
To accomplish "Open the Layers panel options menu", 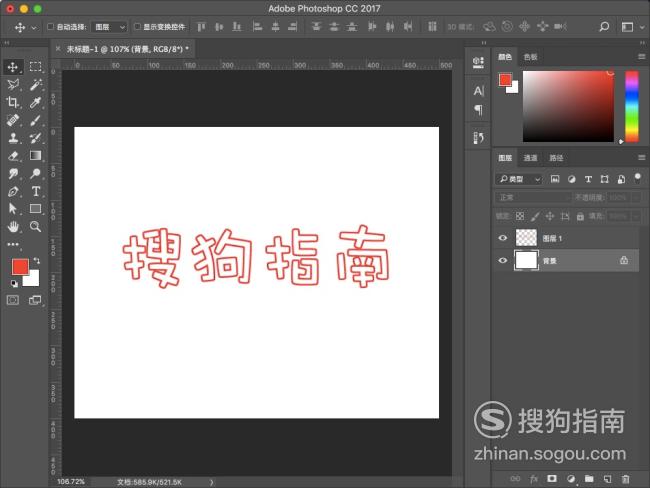I will point(642,158).
